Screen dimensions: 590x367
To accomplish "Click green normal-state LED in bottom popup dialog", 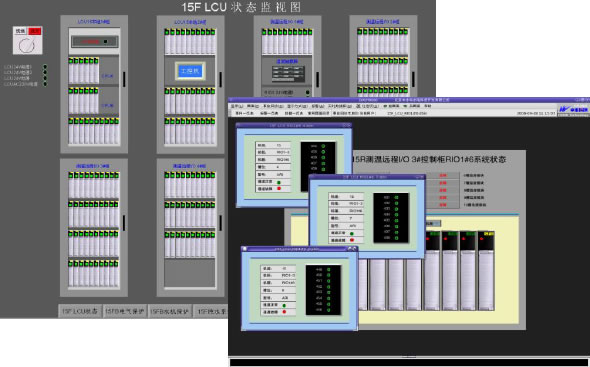I will coord(284,305).
